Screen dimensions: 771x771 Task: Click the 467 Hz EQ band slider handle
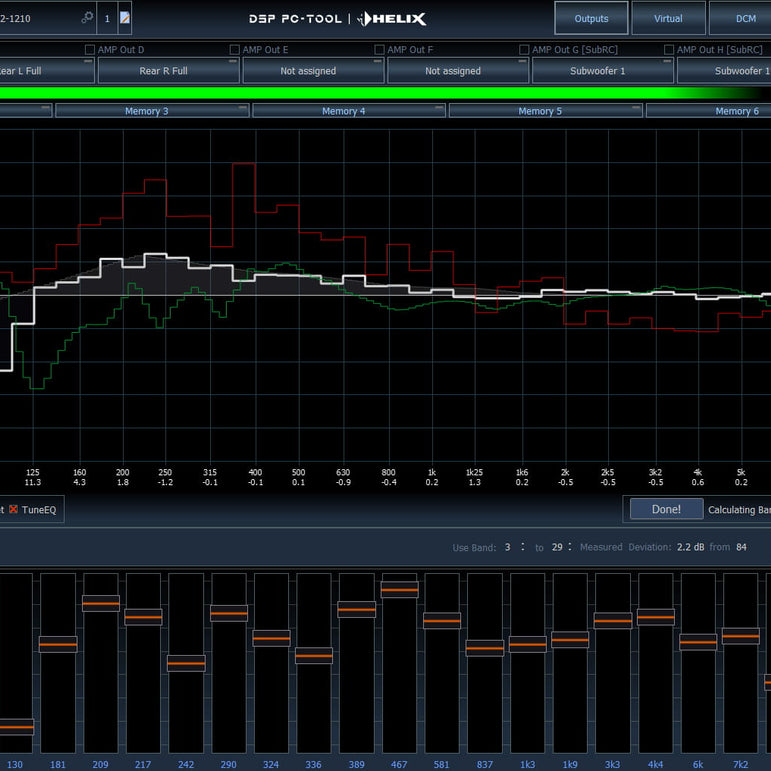pos(399,590)
